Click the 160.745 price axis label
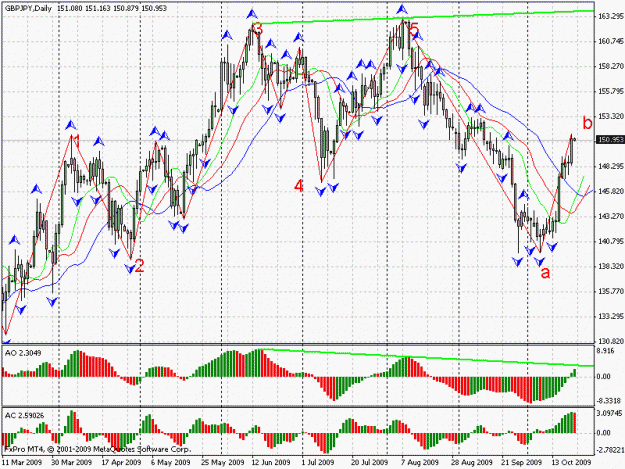The height and width of the screenshot is (469, 625). [x=610, y=41]
